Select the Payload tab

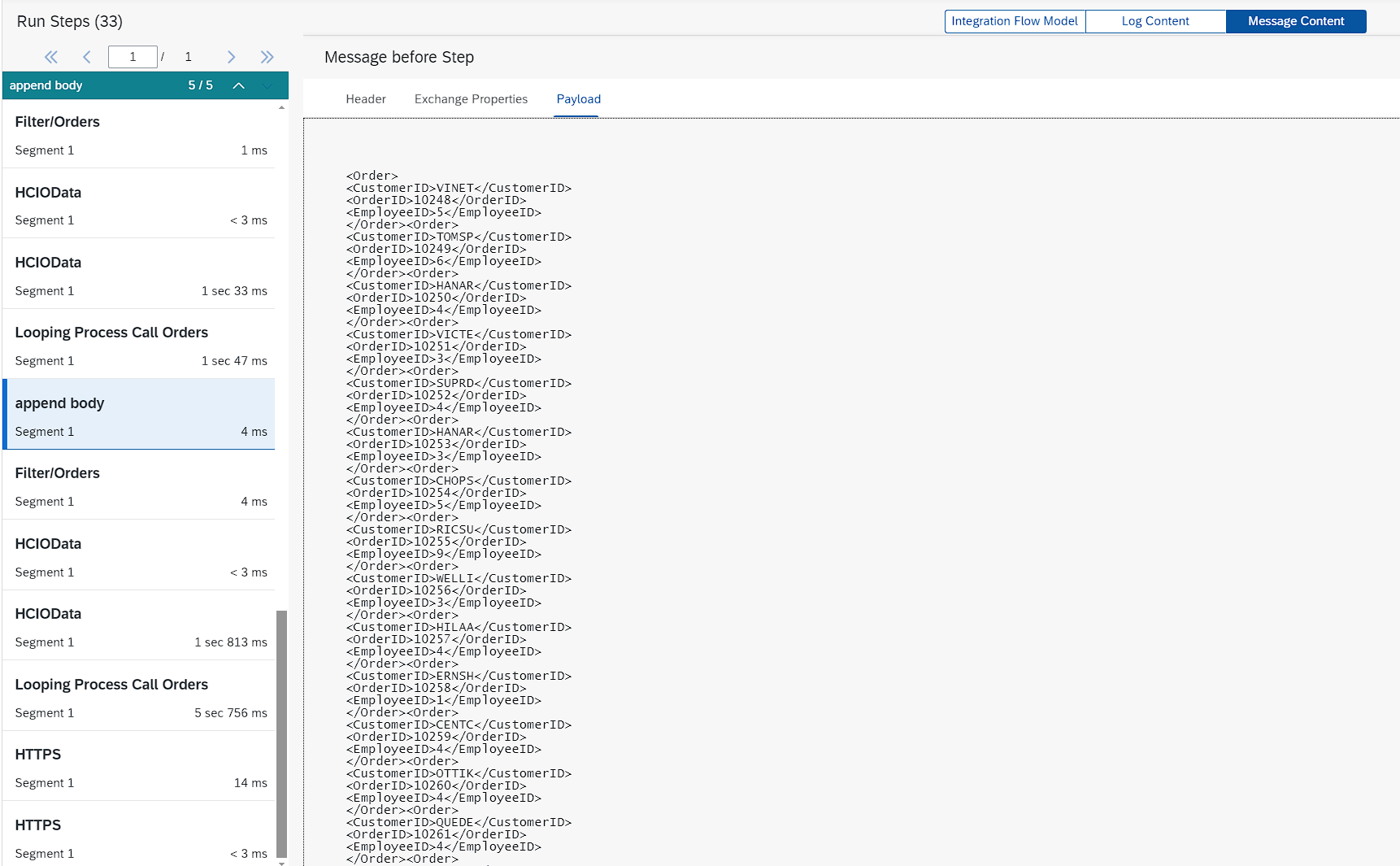(x=578, y=98)
